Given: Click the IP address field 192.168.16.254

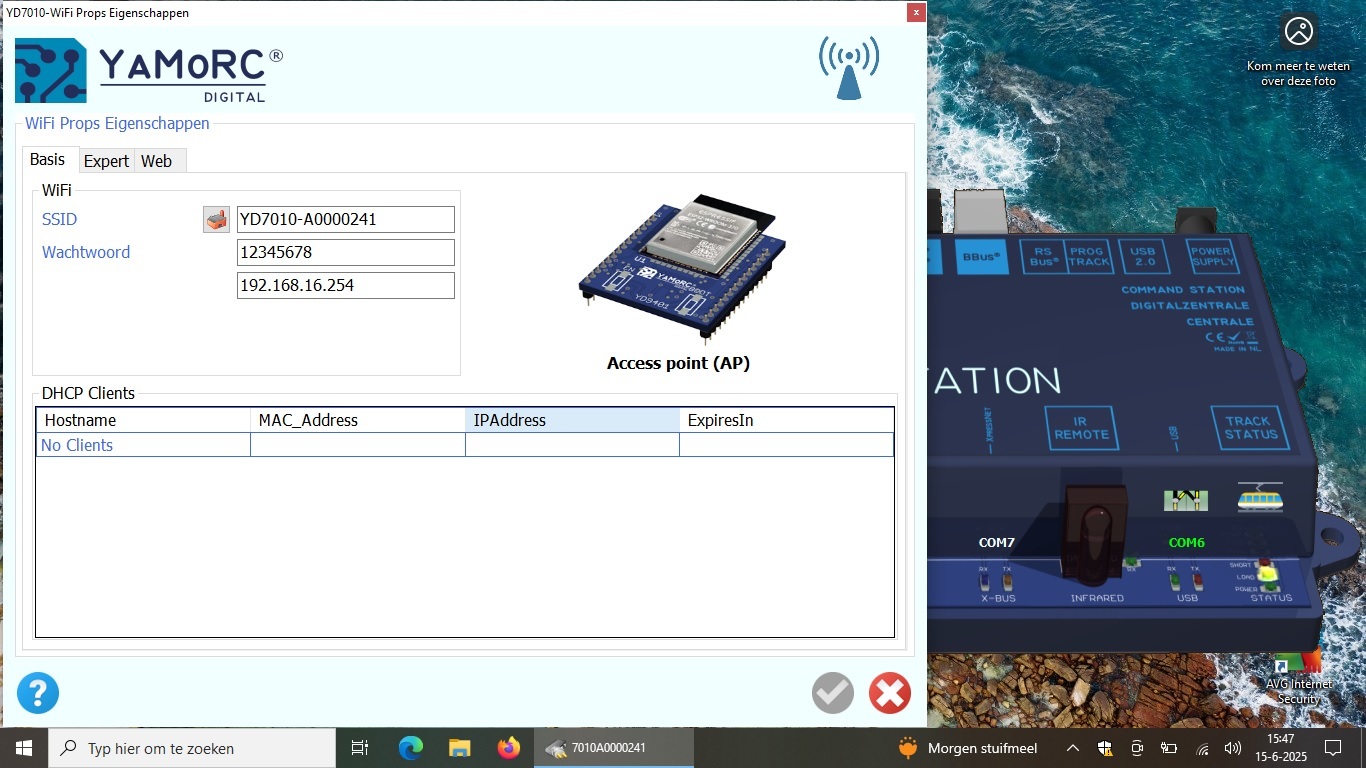Looking at the screenshot, I should [x=345, y=286].
